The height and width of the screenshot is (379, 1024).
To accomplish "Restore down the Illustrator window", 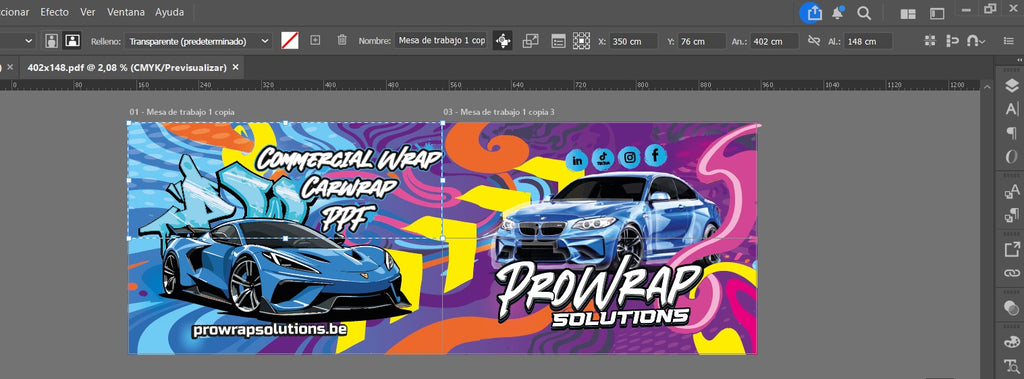I will pyautogui.click(x=991, y=8).
